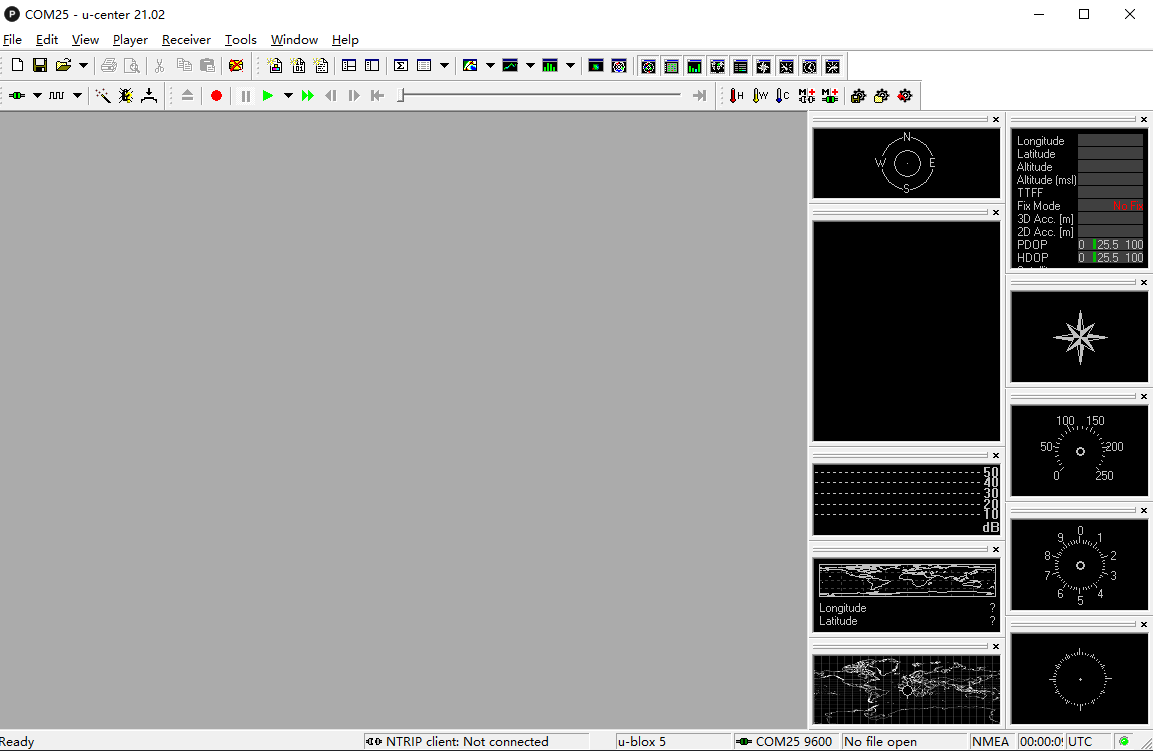Perform a hot start with red thermometer H
1153x751 pixels.
737,96
